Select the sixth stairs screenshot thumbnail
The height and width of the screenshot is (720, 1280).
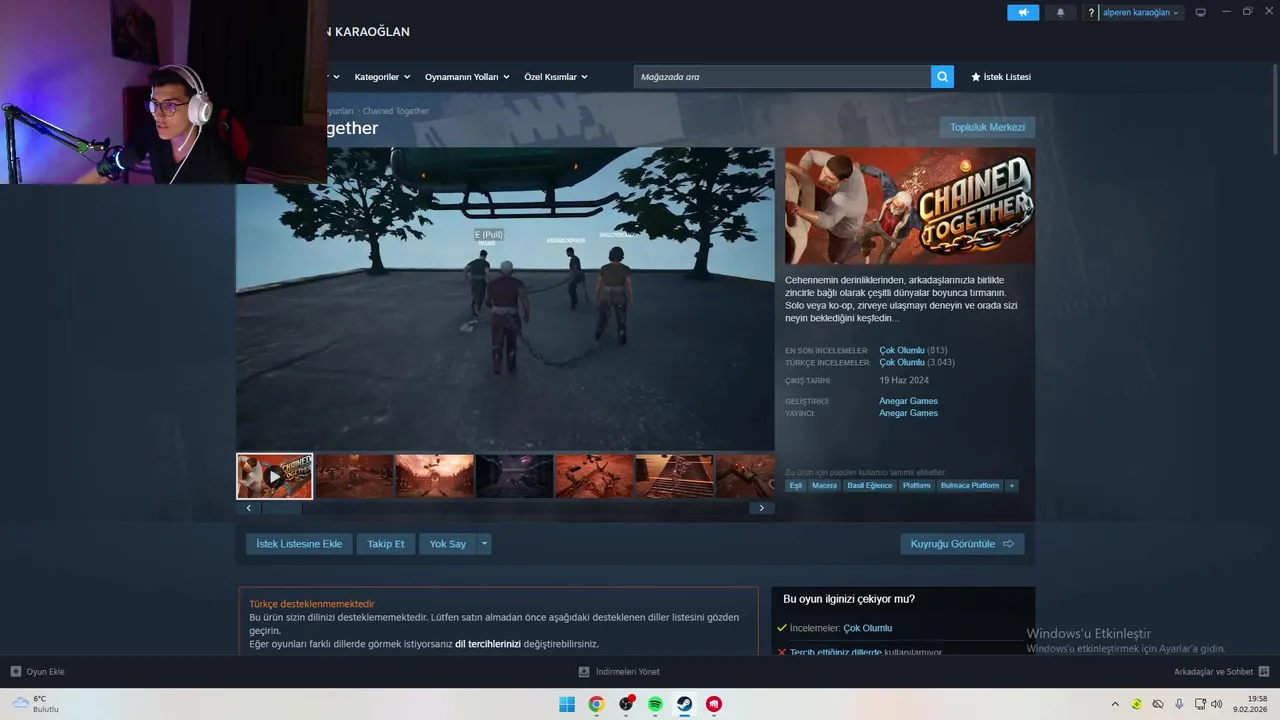pos(674,477)
